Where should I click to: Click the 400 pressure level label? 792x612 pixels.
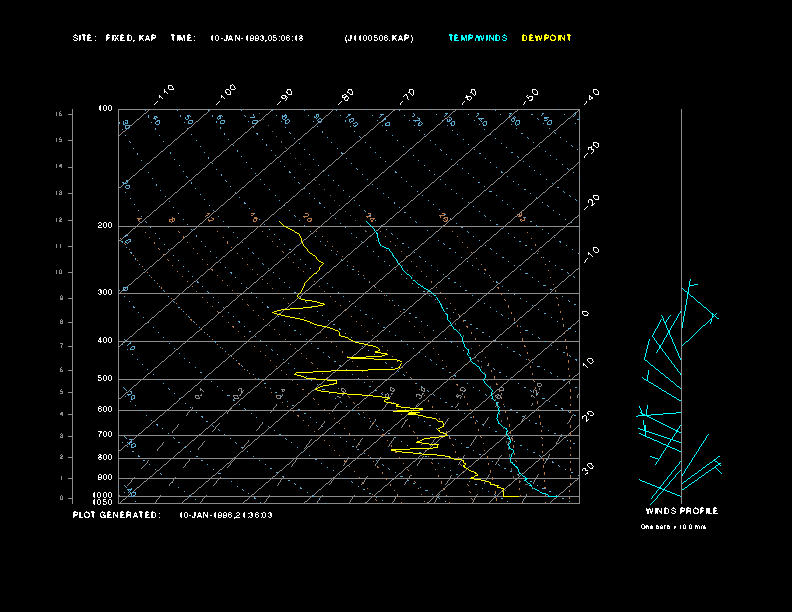(105, 340)
